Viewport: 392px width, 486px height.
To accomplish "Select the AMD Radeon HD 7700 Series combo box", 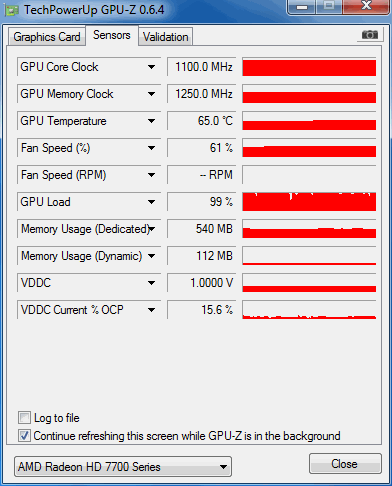I will 123,467.
